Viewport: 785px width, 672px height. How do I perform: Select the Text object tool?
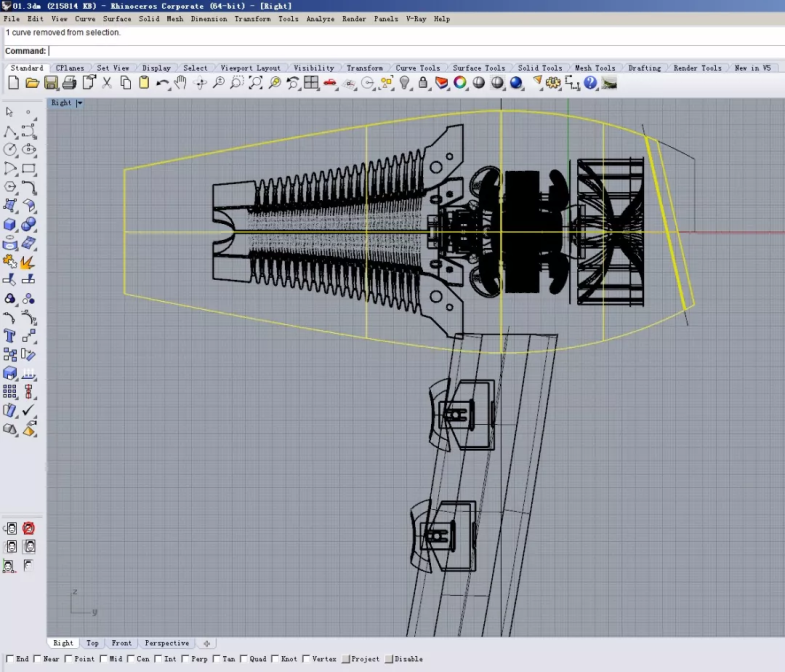coord(11,336)
